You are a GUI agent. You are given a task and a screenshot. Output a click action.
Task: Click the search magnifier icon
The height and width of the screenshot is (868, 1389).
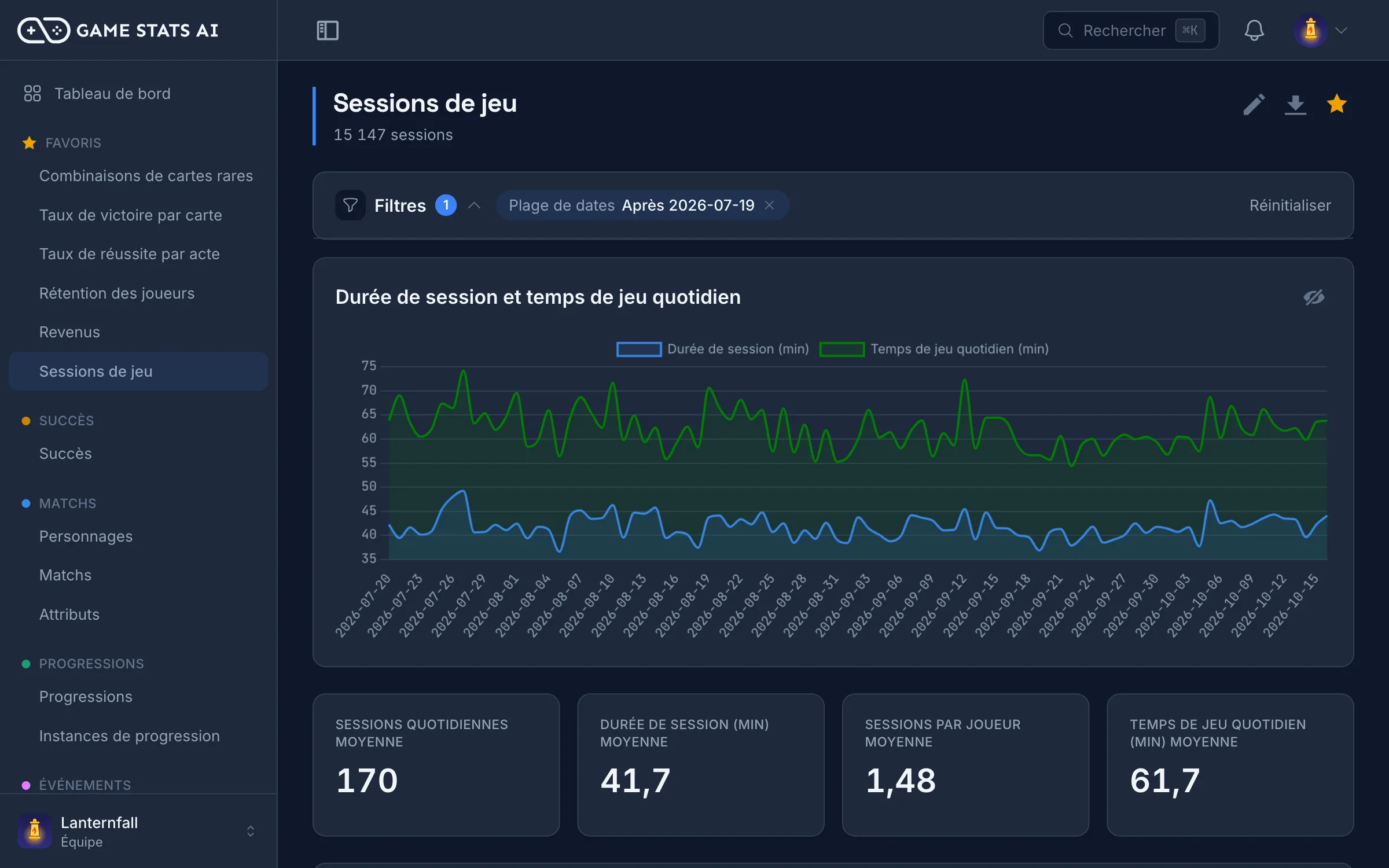[x=1065, y=30]
